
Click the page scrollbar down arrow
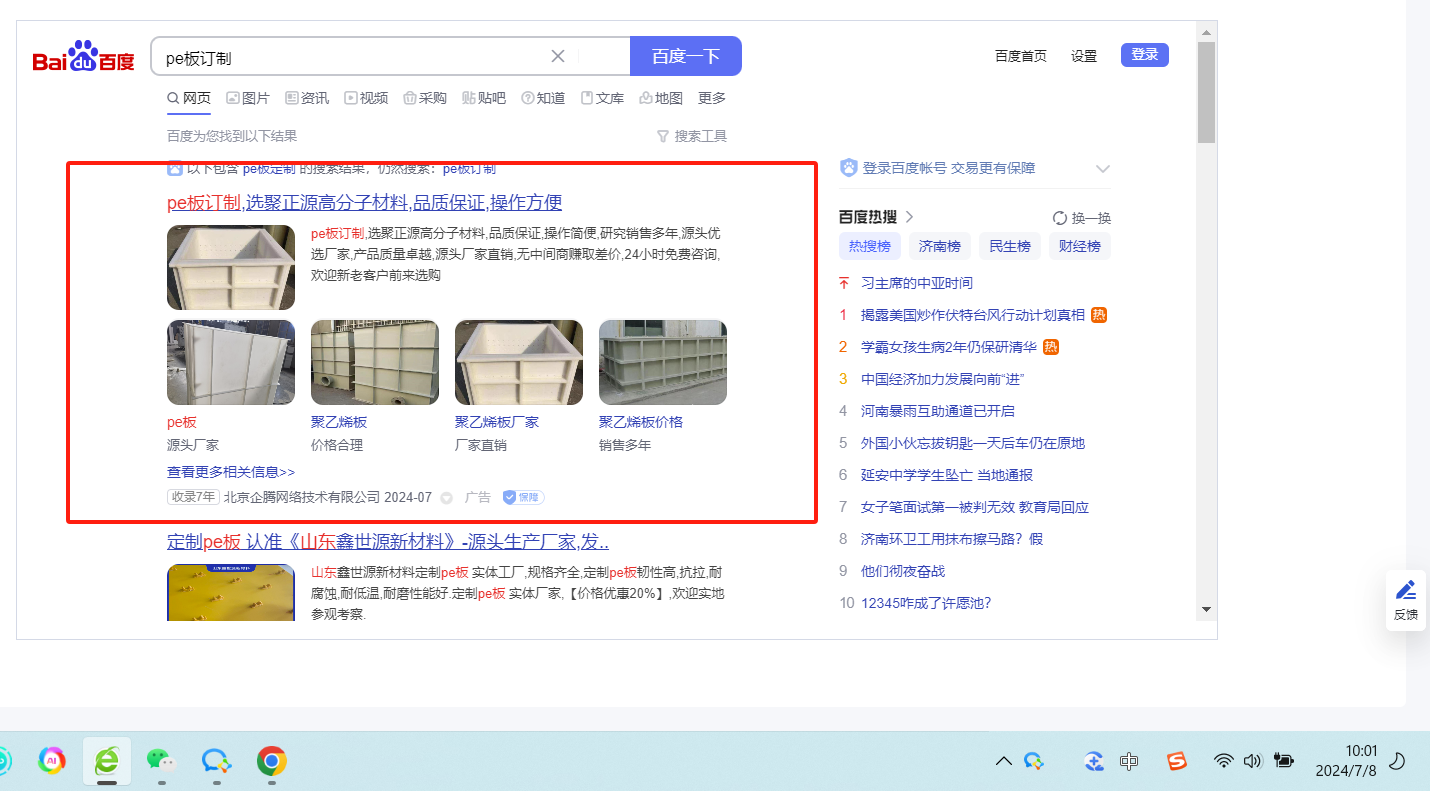[1206, 609]
